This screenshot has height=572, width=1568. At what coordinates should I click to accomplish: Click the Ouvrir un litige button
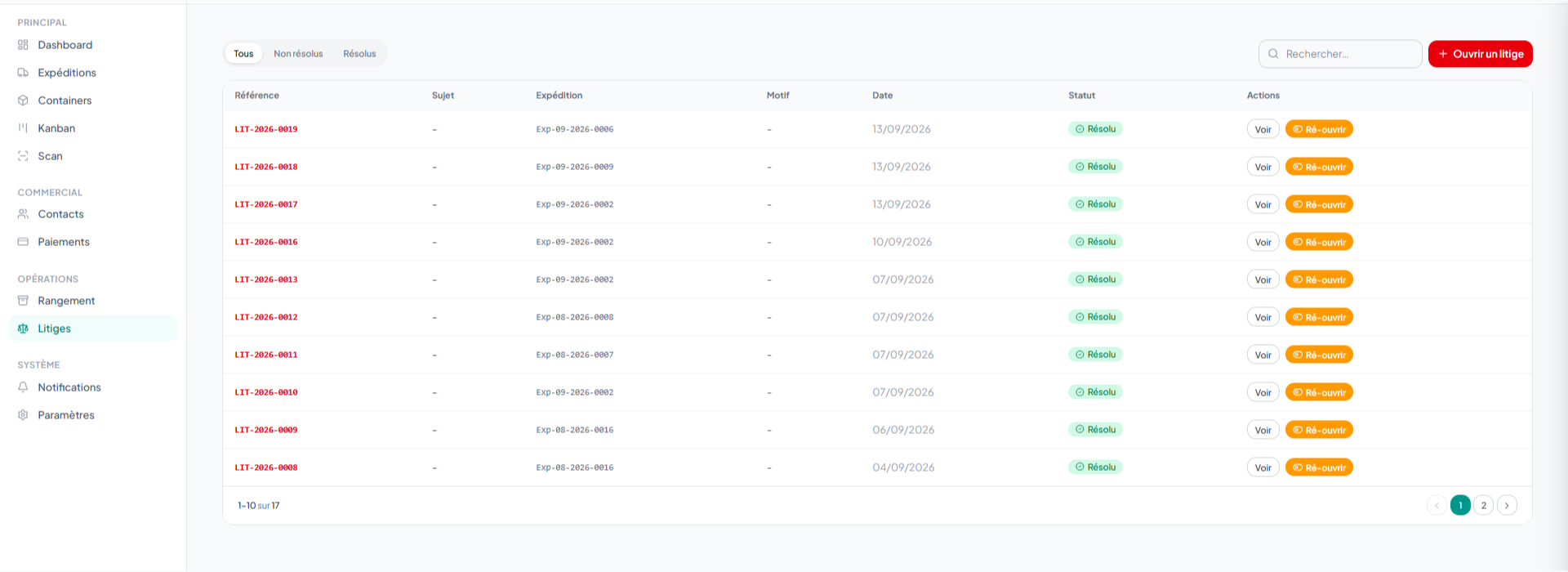(x=1480, y=54)
